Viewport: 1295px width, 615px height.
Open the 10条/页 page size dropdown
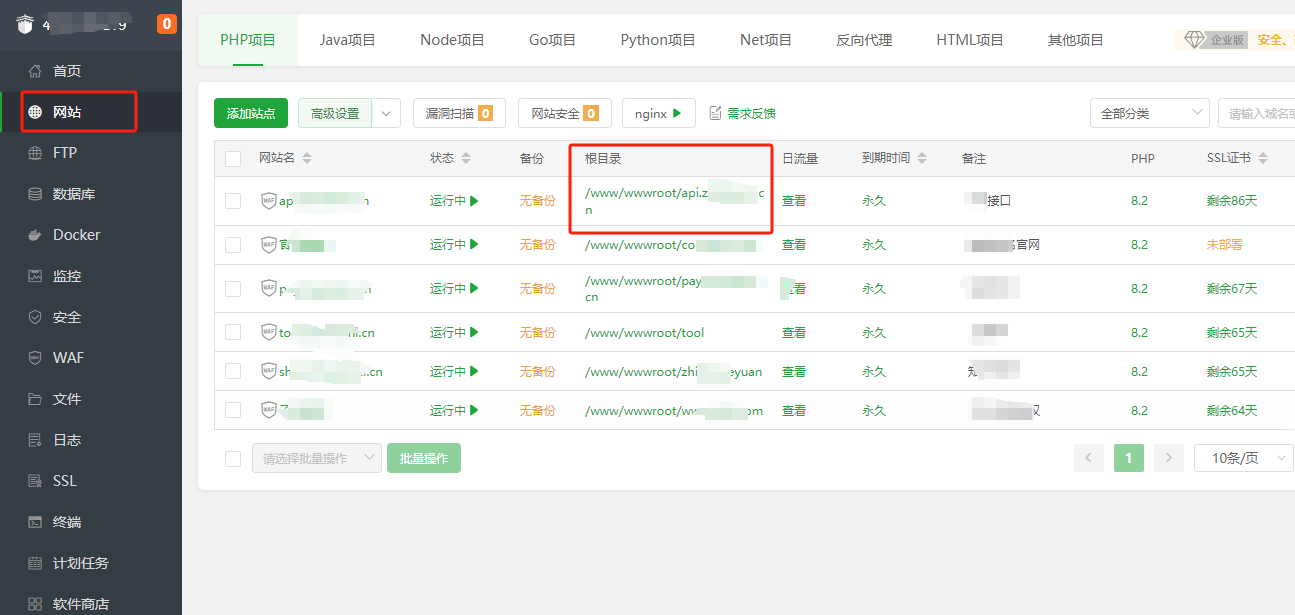pyautogui.click(x=1244, y=458)
